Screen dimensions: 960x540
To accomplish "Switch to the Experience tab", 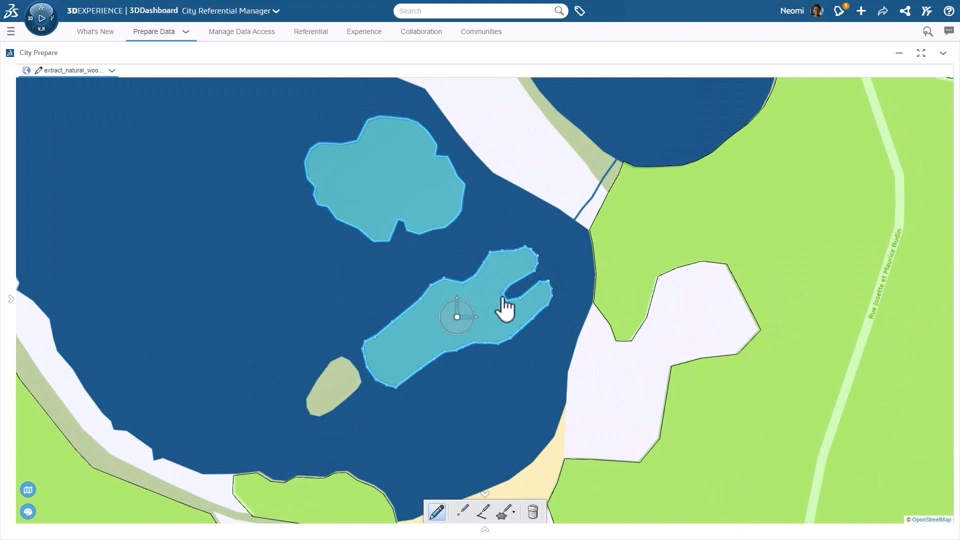I will [x=364, y=31].
